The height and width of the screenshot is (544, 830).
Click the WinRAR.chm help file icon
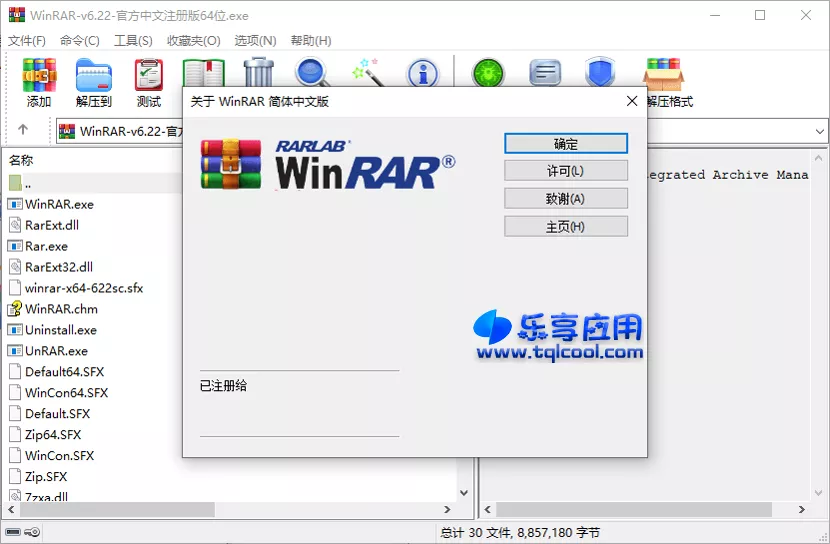(x=15, y=309)
